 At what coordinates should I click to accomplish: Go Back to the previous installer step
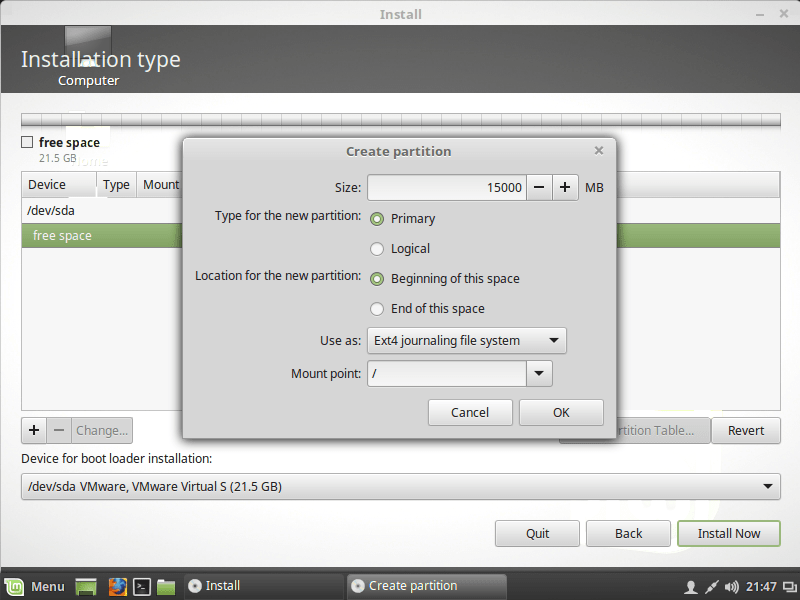point(628,533)
